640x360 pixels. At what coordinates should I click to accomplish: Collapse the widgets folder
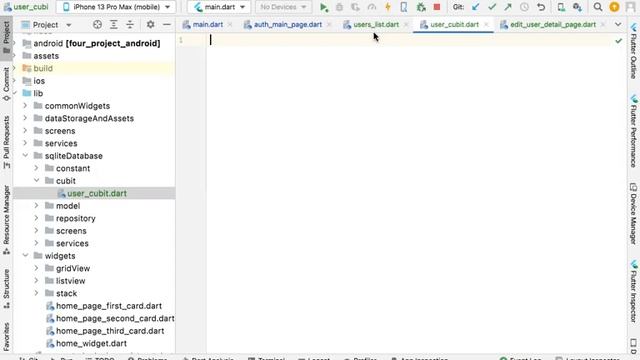[25, 256]
